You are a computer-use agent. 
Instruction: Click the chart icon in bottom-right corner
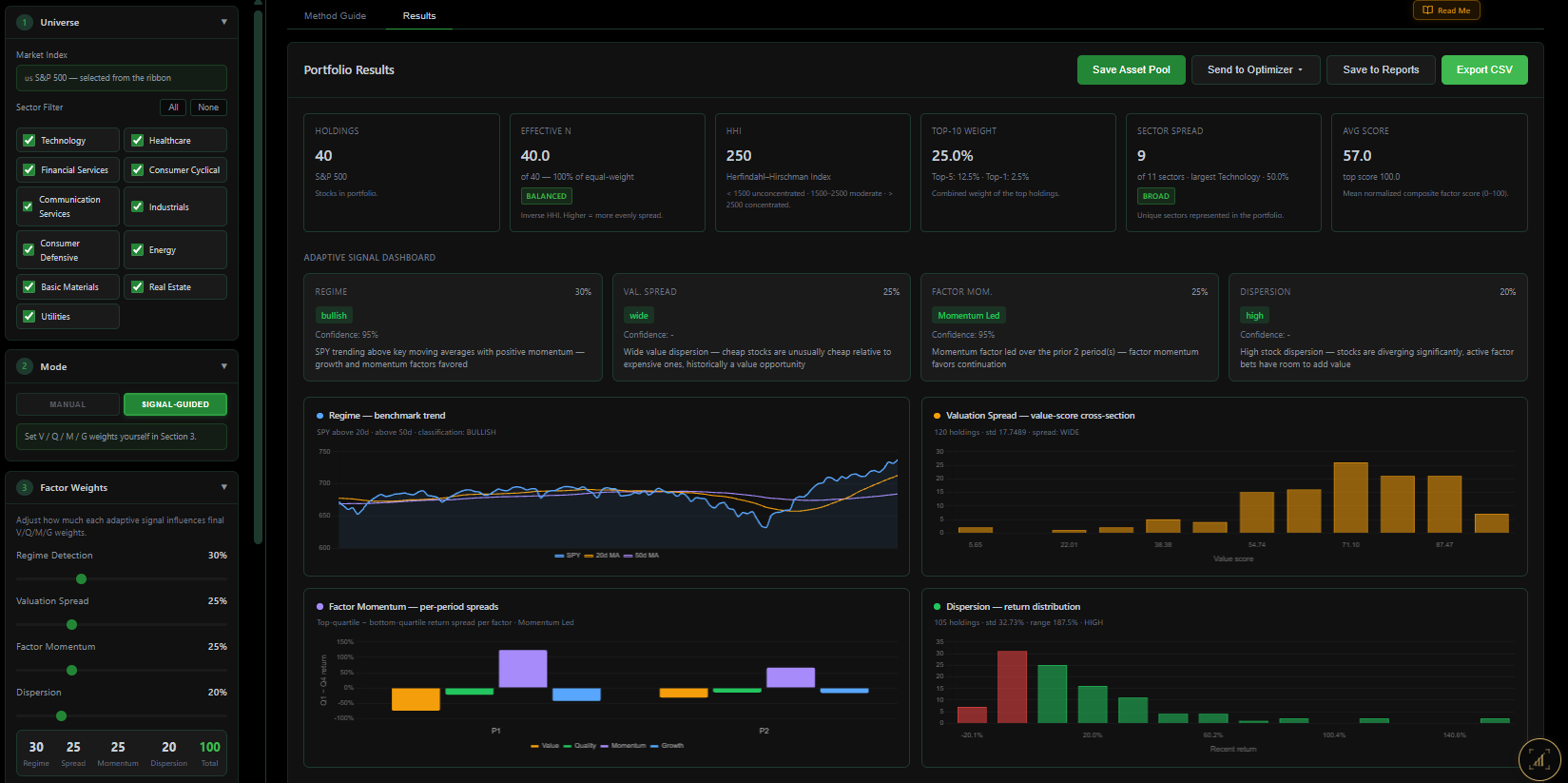pos(1539,759)
